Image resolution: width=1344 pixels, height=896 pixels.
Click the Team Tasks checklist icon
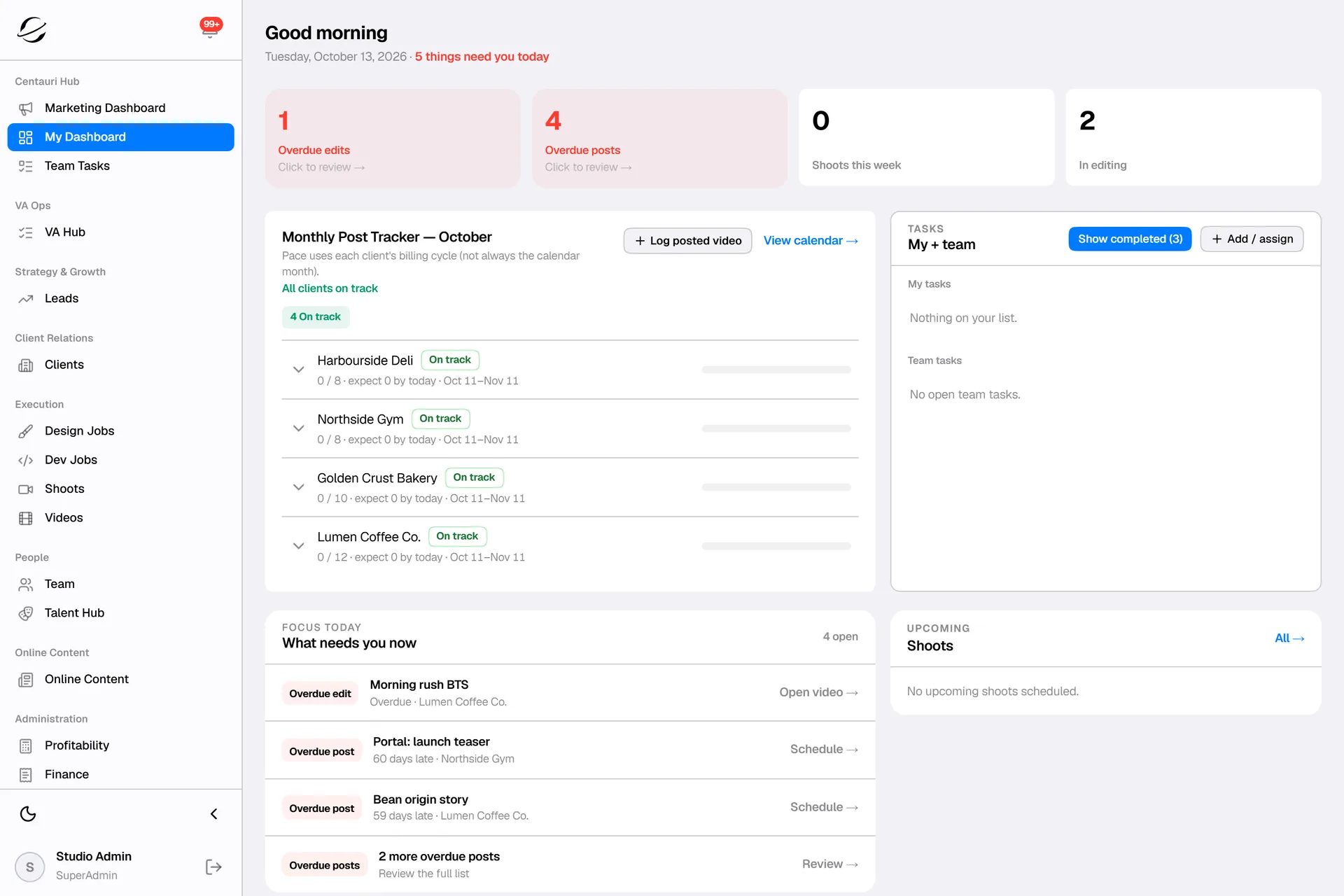26,167
